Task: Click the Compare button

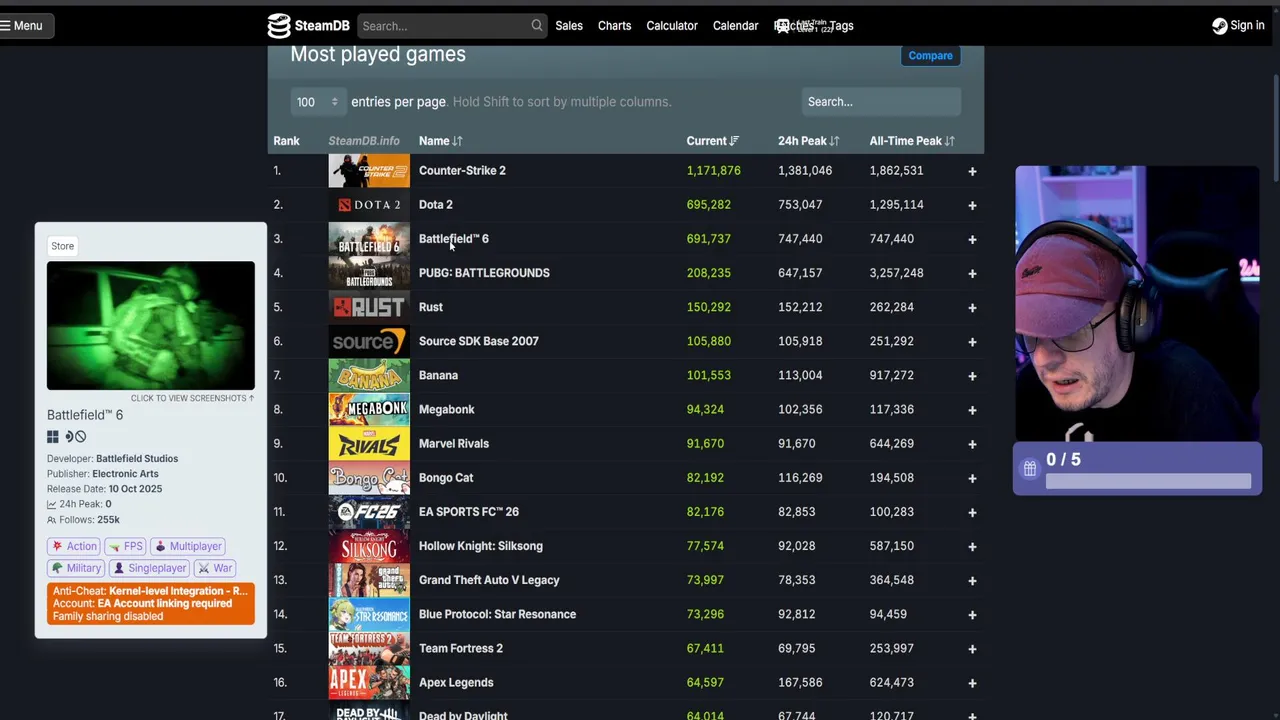Action: 931,56
